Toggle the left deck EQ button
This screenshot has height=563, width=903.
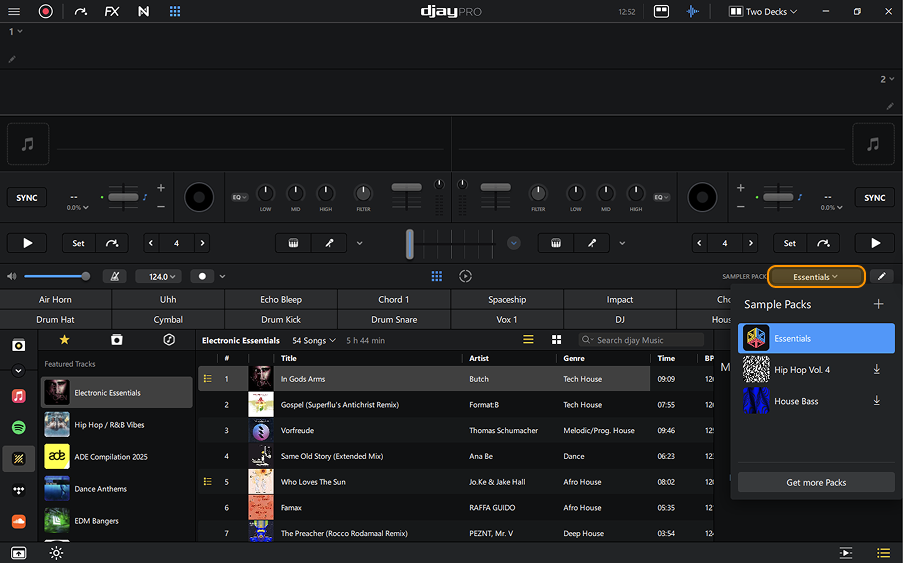coord(240,198)
